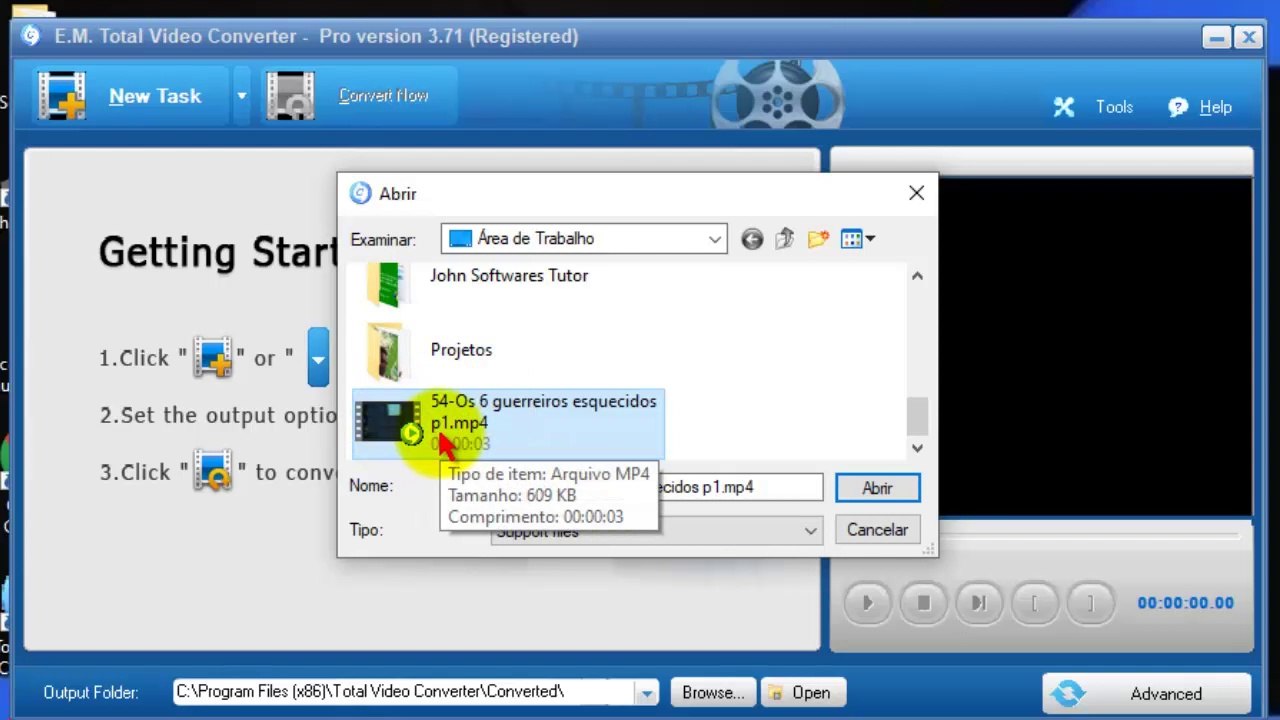
Task: Click the Next frame button in the preview panel
Action: 979,603
